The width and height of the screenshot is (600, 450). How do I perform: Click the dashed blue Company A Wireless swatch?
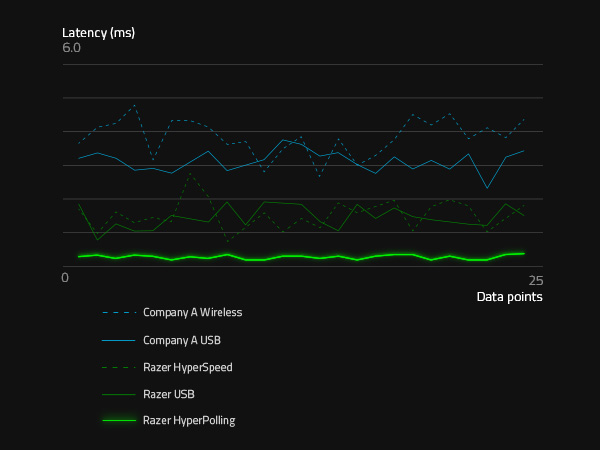click(118, 312)
